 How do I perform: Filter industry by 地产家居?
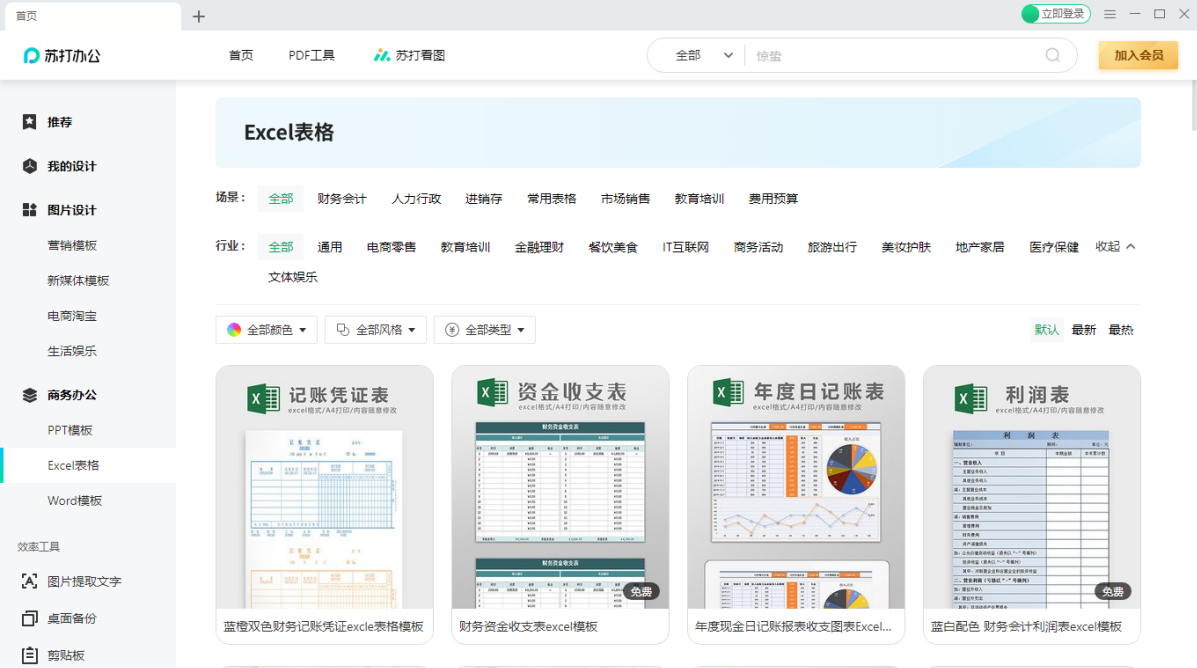pyautogui.click(x=979, y=247)
